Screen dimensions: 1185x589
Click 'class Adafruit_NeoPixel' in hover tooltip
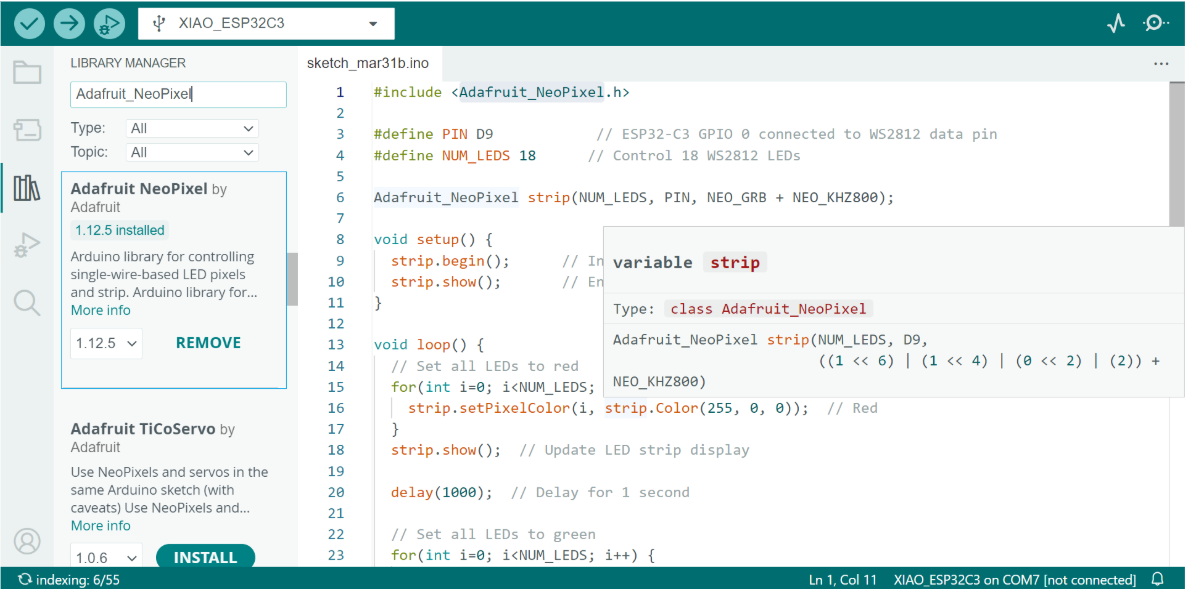[x=769, y=308]
